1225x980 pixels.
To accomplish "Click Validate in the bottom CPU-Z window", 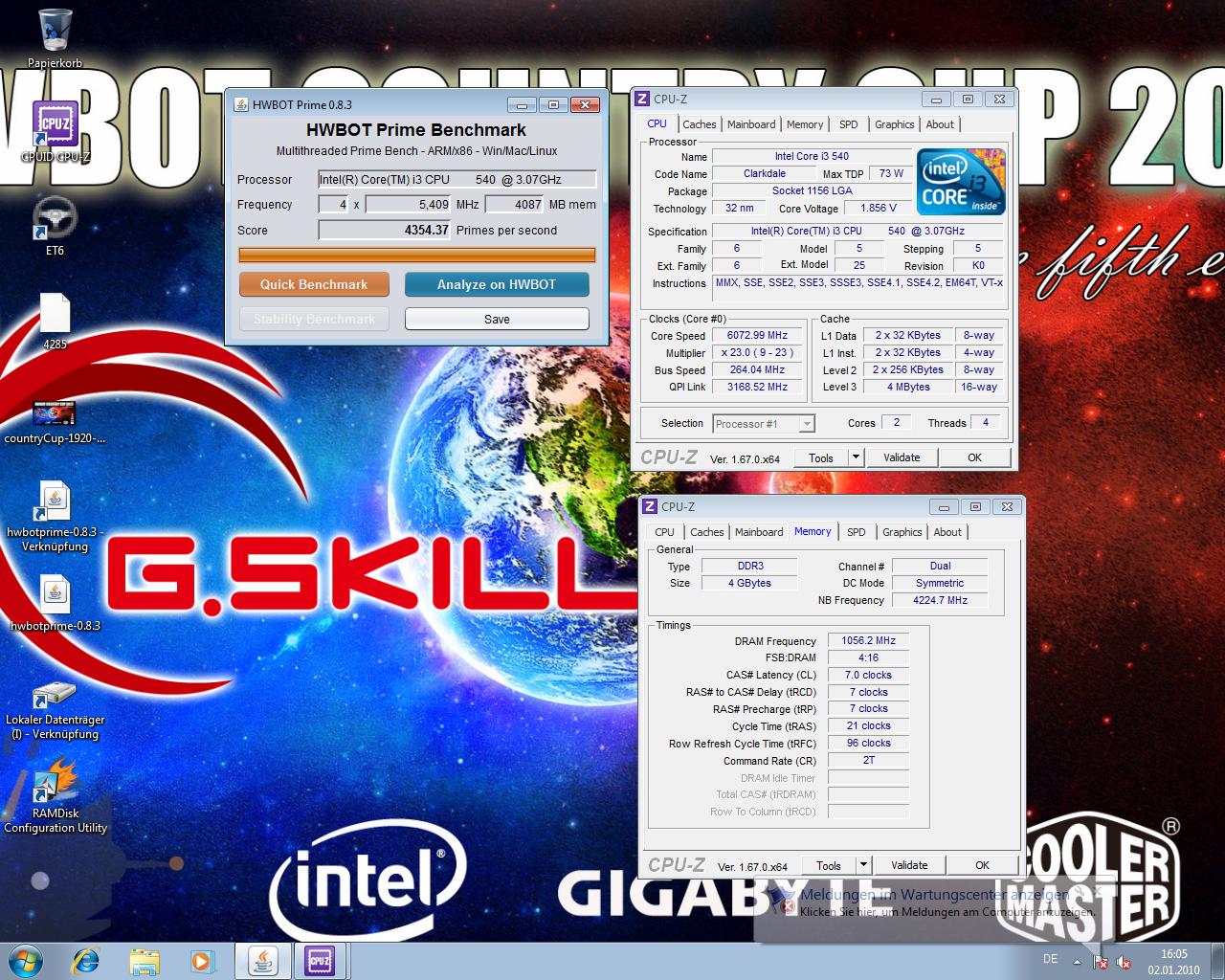I will pos(909,865).
